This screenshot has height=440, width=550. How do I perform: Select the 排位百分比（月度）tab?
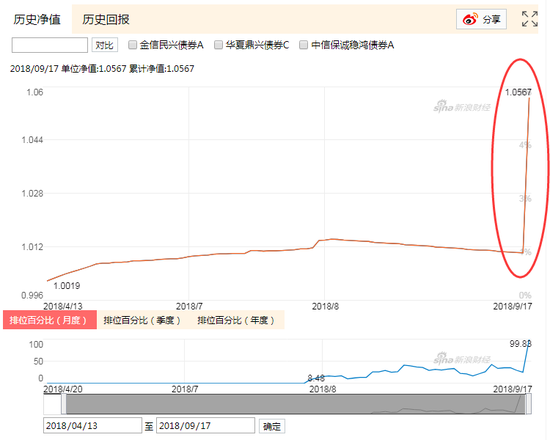[x=50, y=320]
